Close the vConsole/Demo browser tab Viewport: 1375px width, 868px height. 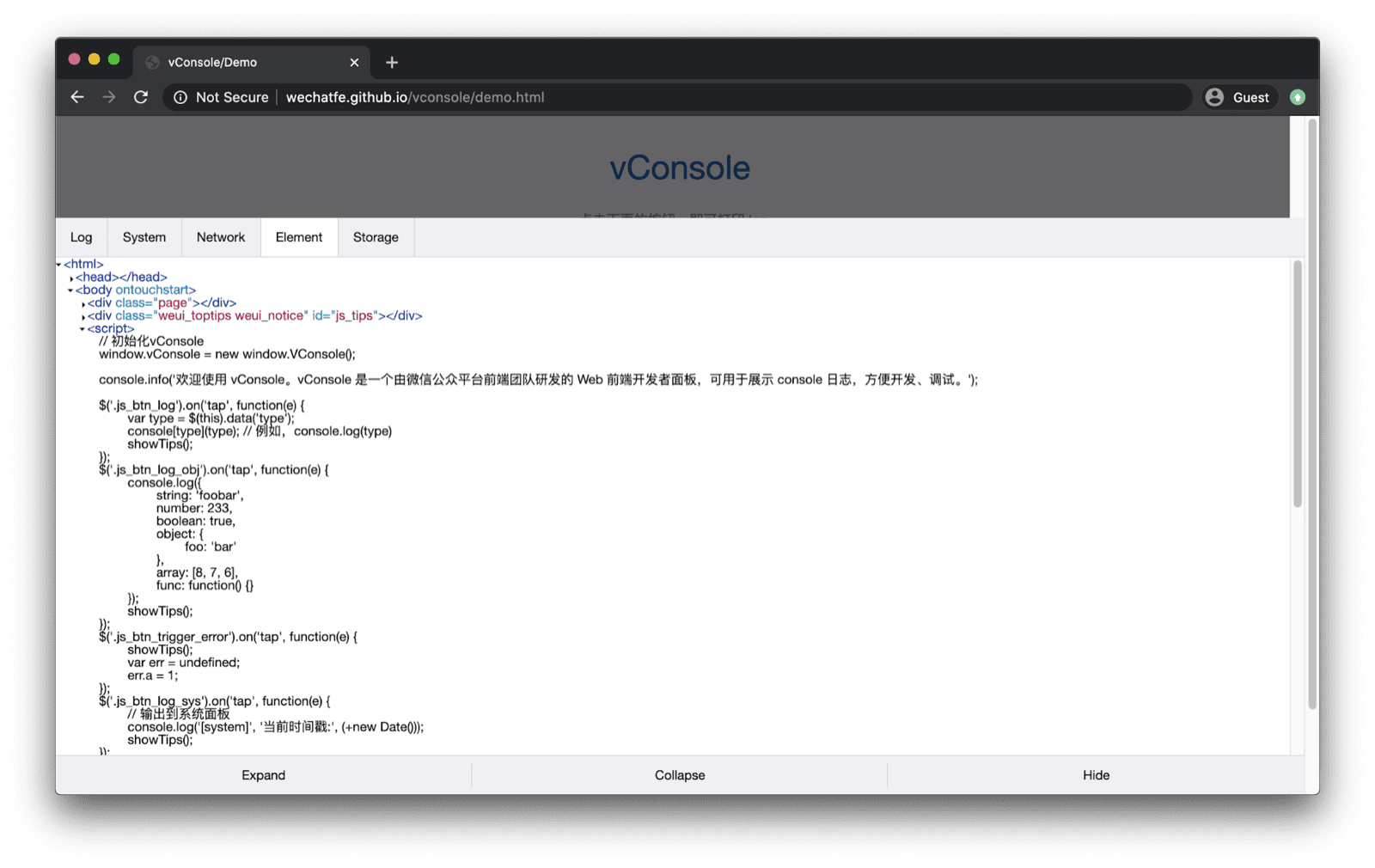354,62
